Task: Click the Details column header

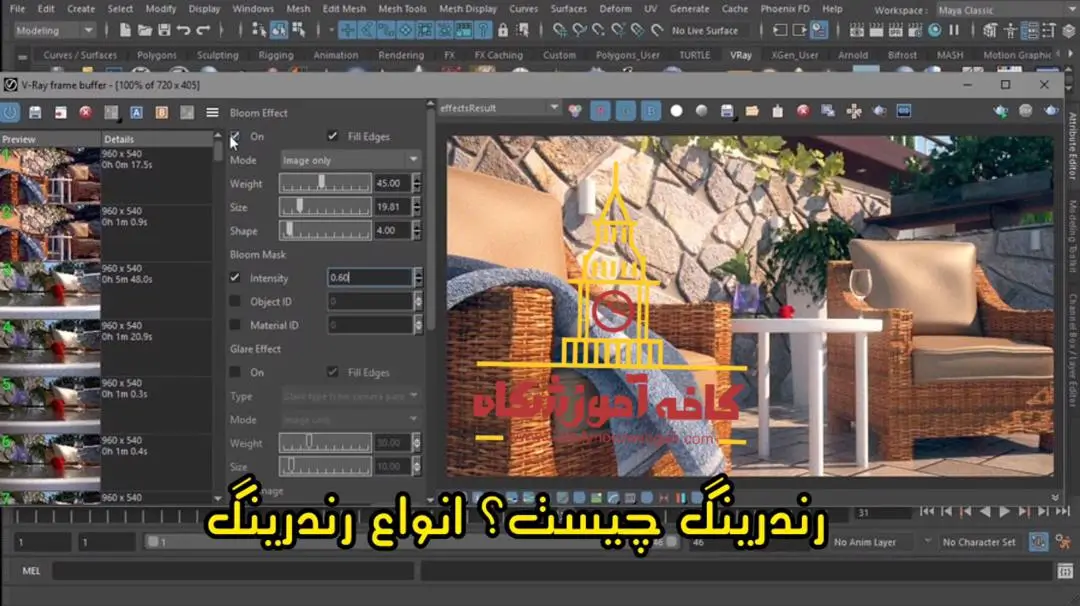Action: pos(158,139)
